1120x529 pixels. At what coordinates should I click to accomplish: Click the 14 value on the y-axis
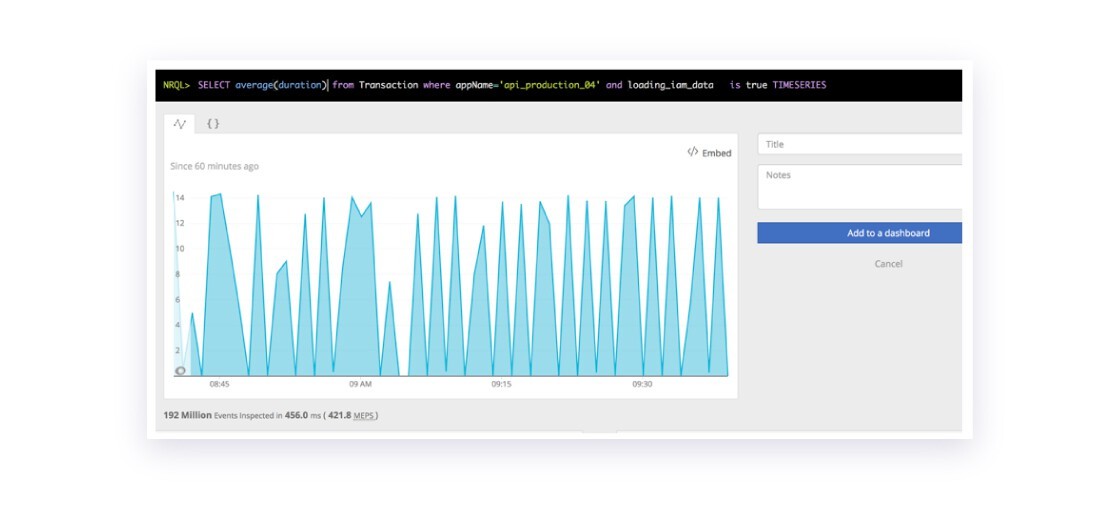pyautogui.click(x=180, y=198)
